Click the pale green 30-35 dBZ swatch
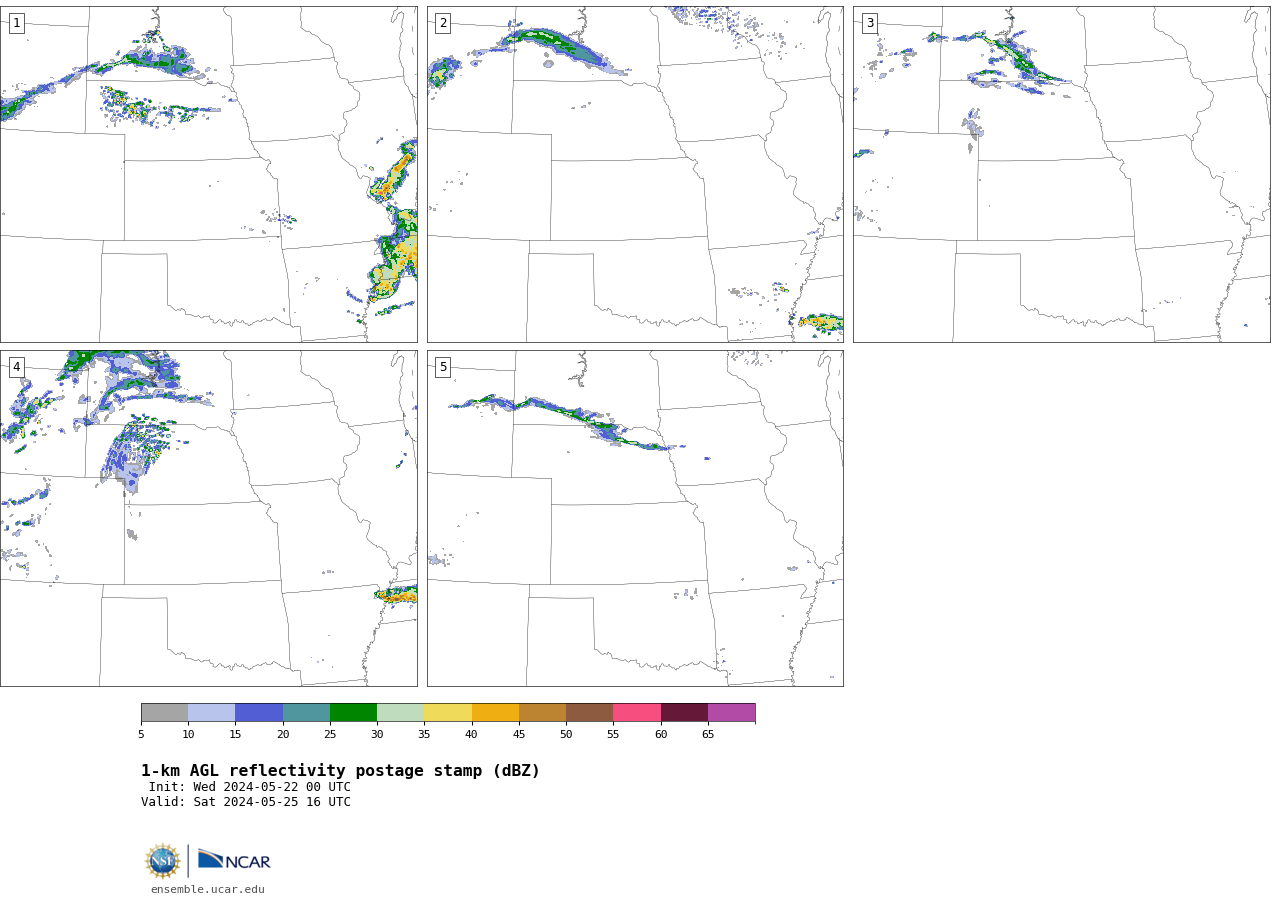Screen dimensions: 1280x901 pyautogui.click(x=400, y=713)
